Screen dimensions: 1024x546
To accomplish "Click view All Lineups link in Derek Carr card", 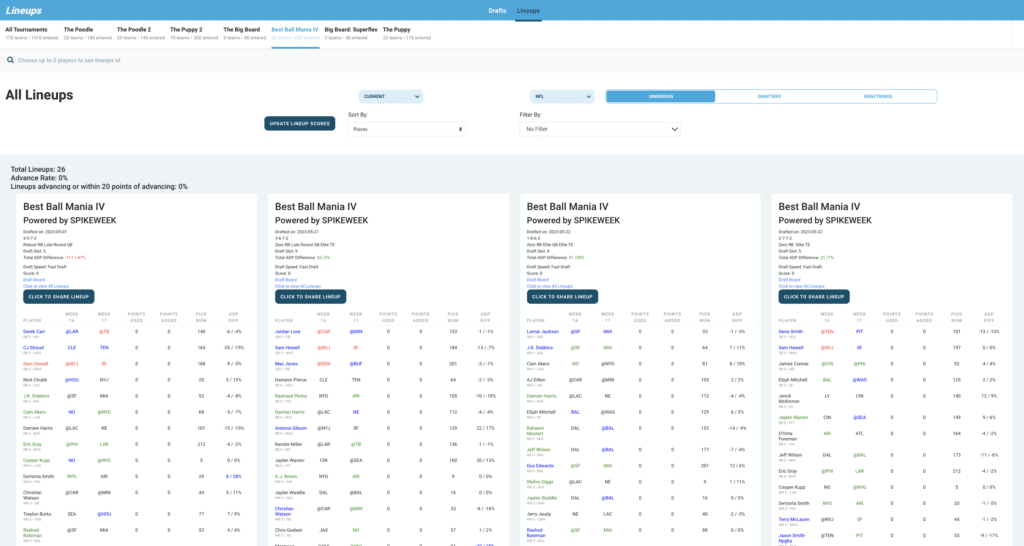I will (x=46, y=286).
